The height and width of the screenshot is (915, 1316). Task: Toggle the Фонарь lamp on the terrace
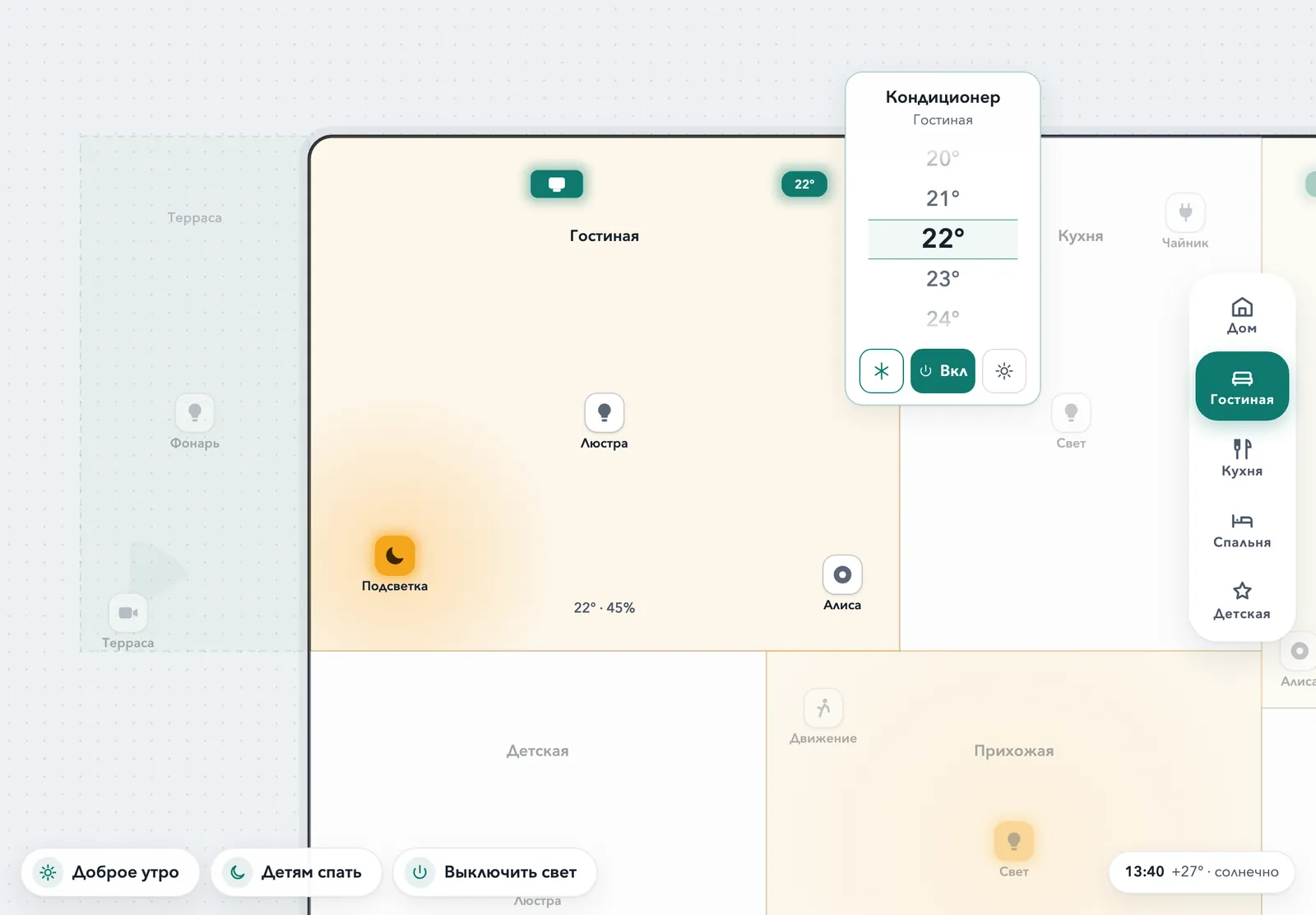pos(195,412)
